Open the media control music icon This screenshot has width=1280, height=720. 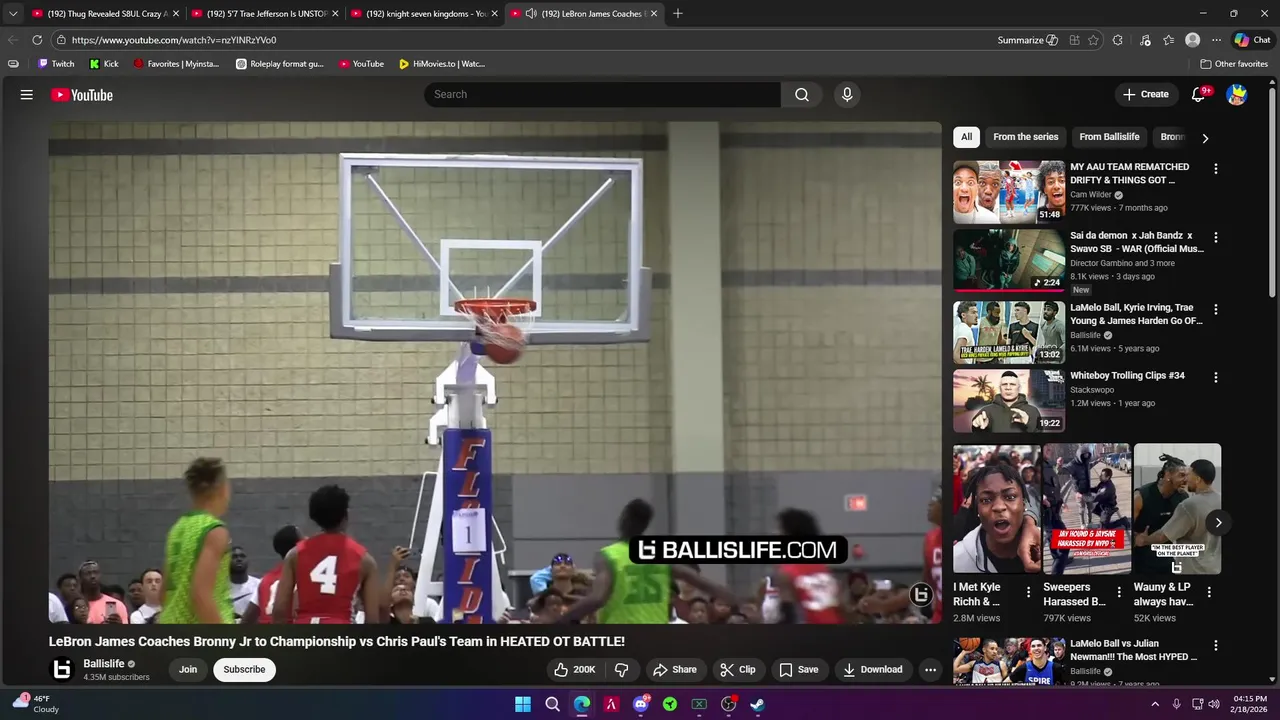pos(1145,40)
